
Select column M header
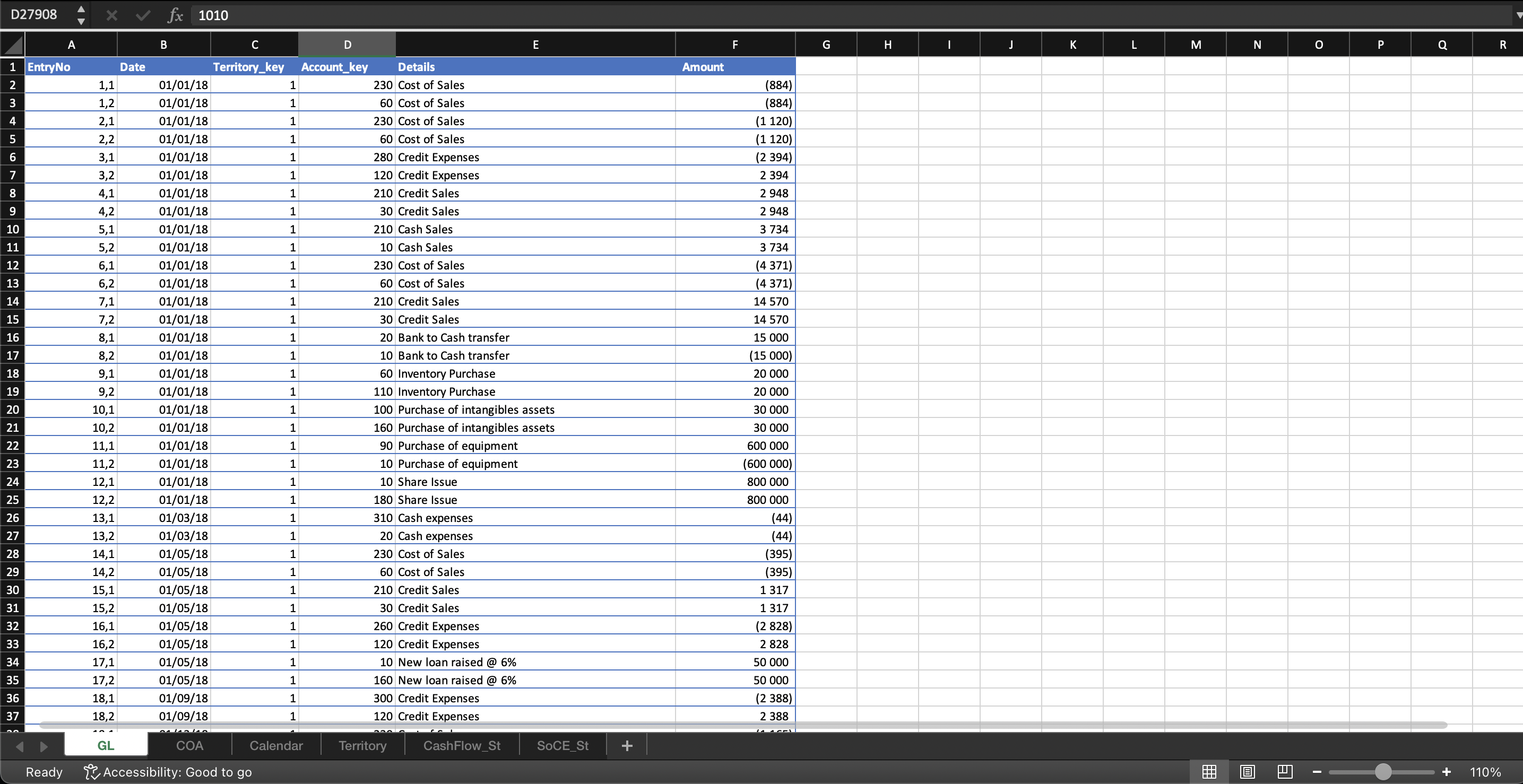point(1196,45)
